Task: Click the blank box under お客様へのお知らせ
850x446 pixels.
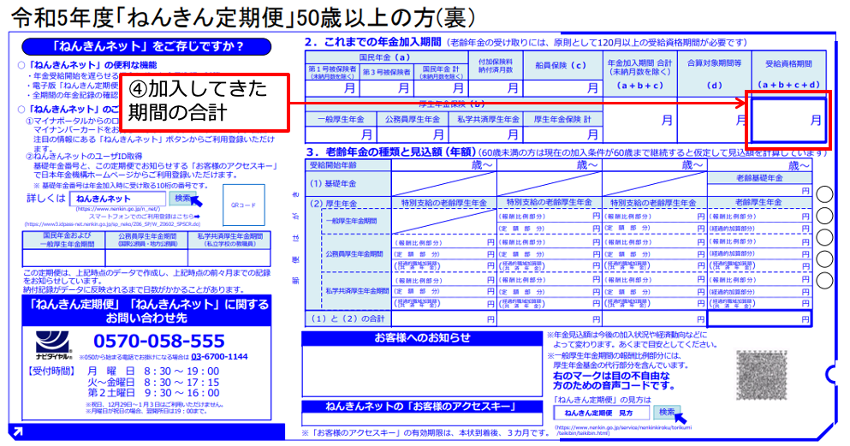Action: (422, 371)
